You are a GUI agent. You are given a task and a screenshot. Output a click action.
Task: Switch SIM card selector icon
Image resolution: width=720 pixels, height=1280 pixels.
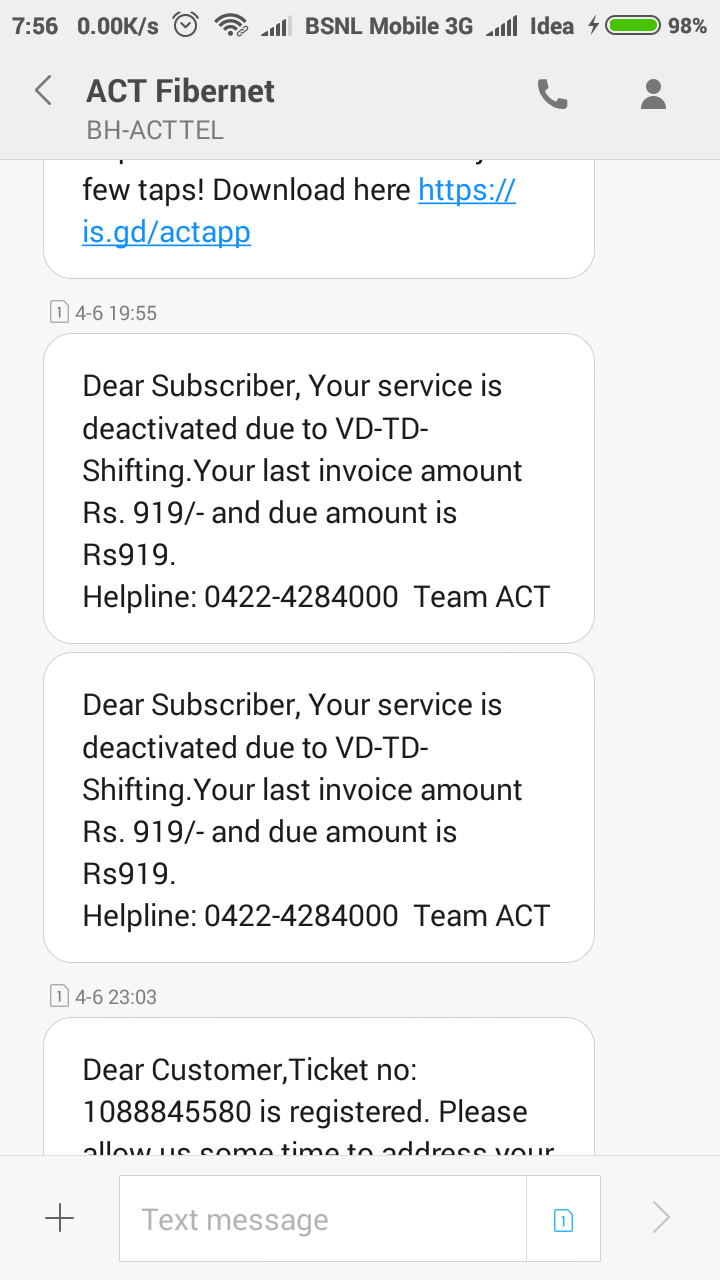coord(563,1219)
